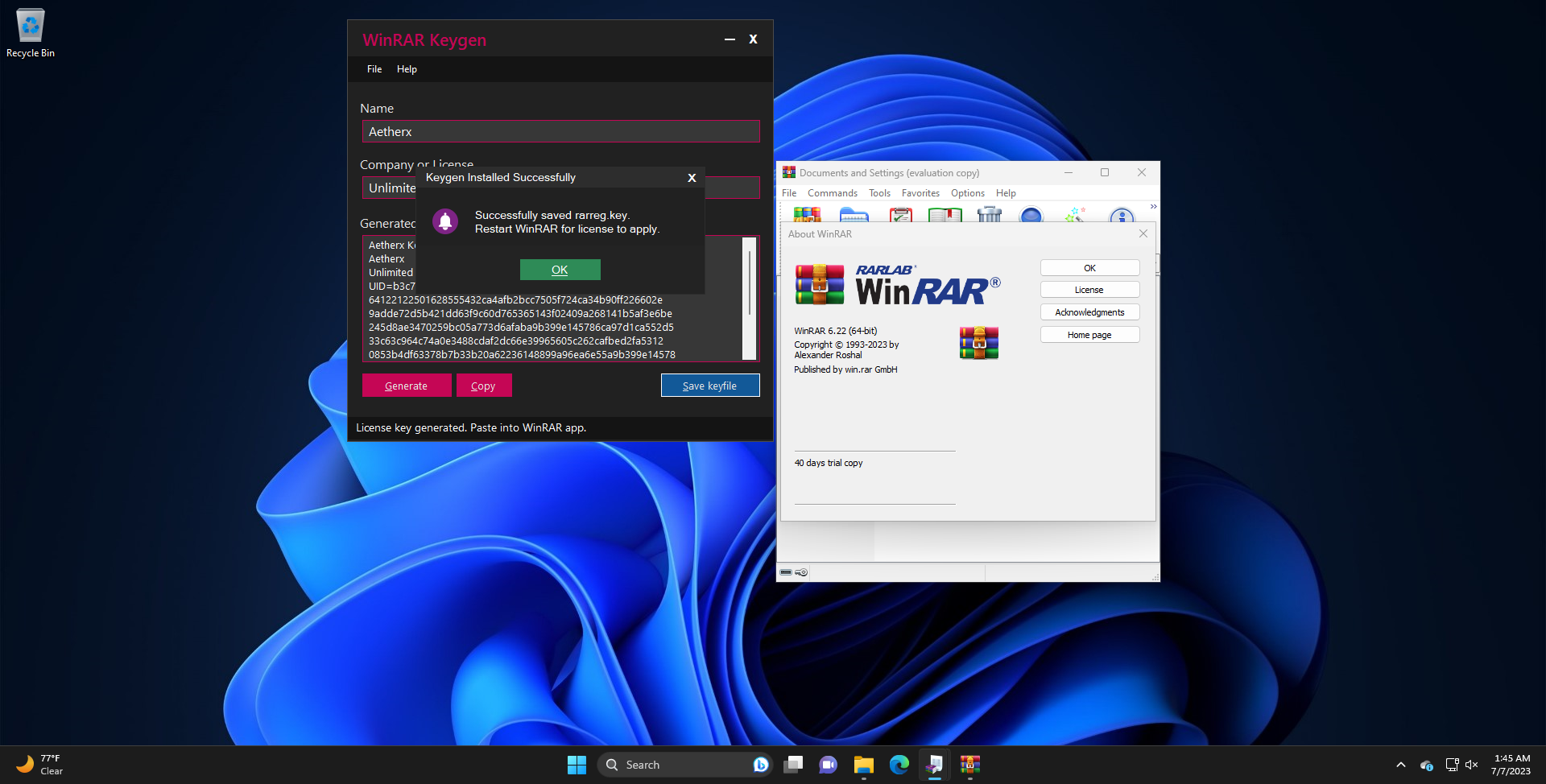Click the key line starting with 6412212250

coord(515,300)
